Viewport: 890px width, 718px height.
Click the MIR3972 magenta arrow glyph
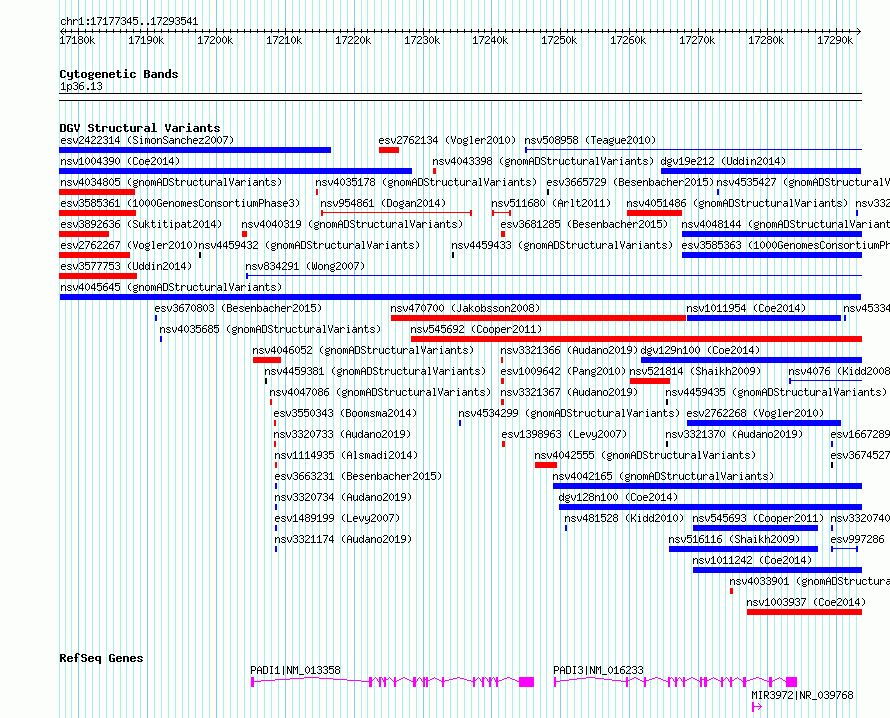tap(757, 707)
